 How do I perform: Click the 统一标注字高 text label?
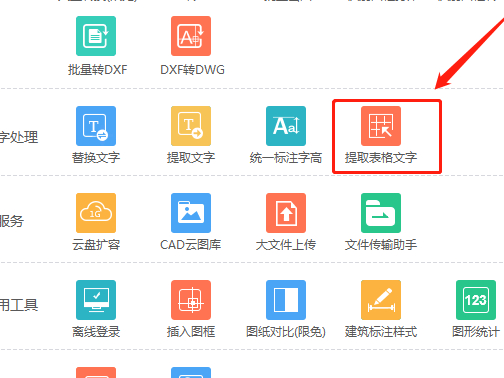tap(286, 158)
